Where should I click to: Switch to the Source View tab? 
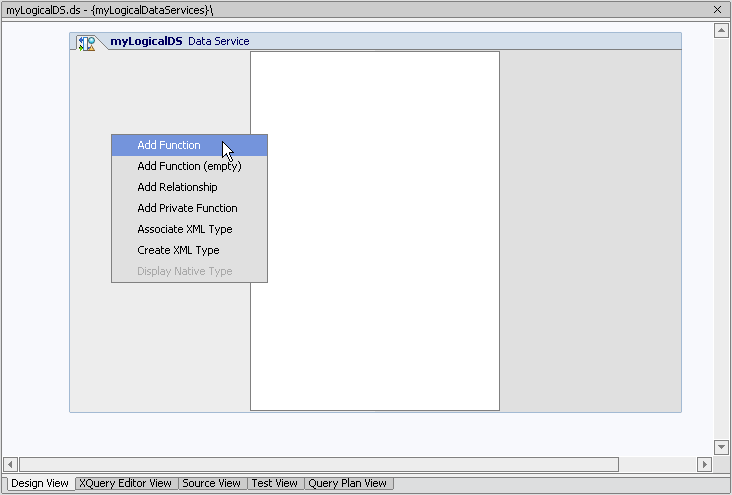pyautogui.click(x=211, y=483)
